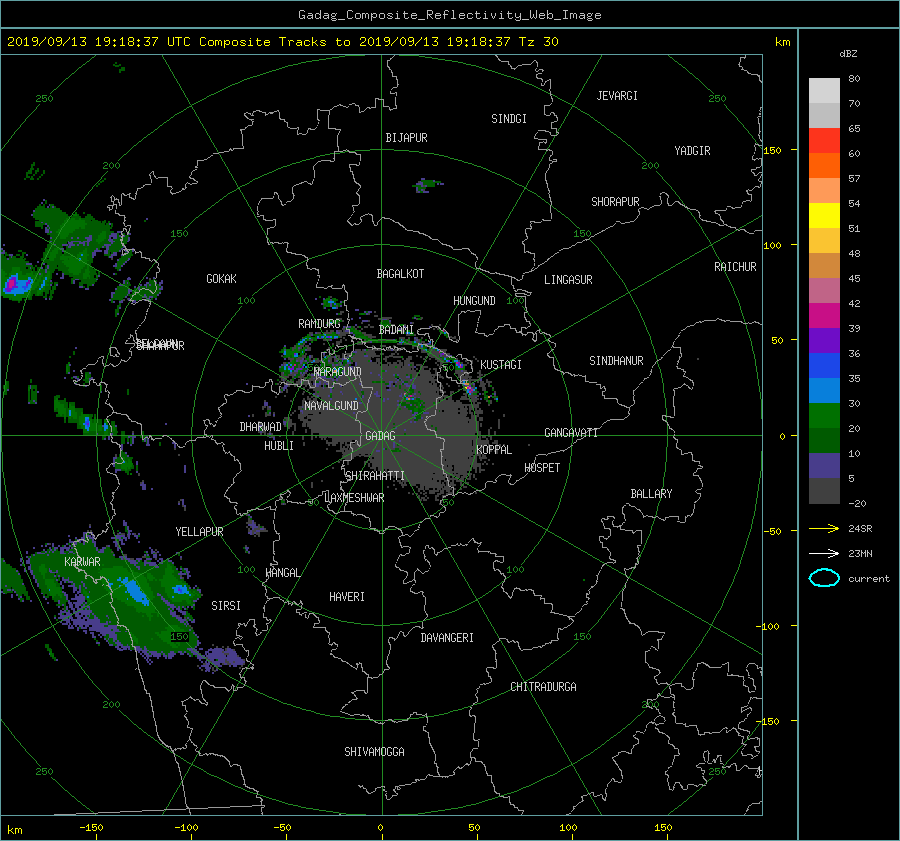
Task: Select the GADAG label at radar center
Action: coord(381,436)
